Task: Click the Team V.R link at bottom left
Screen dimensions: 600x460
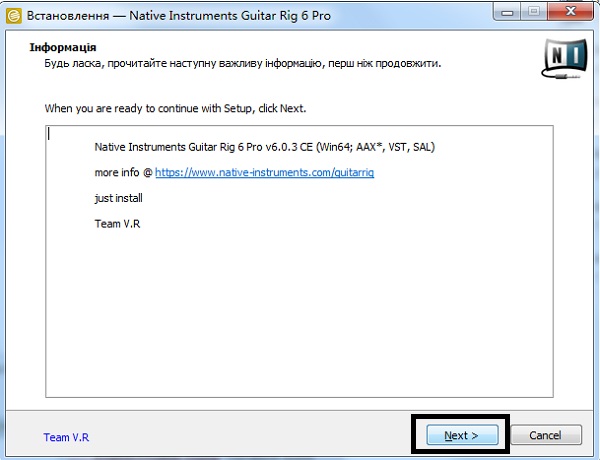Action: [x=66, y=437]
